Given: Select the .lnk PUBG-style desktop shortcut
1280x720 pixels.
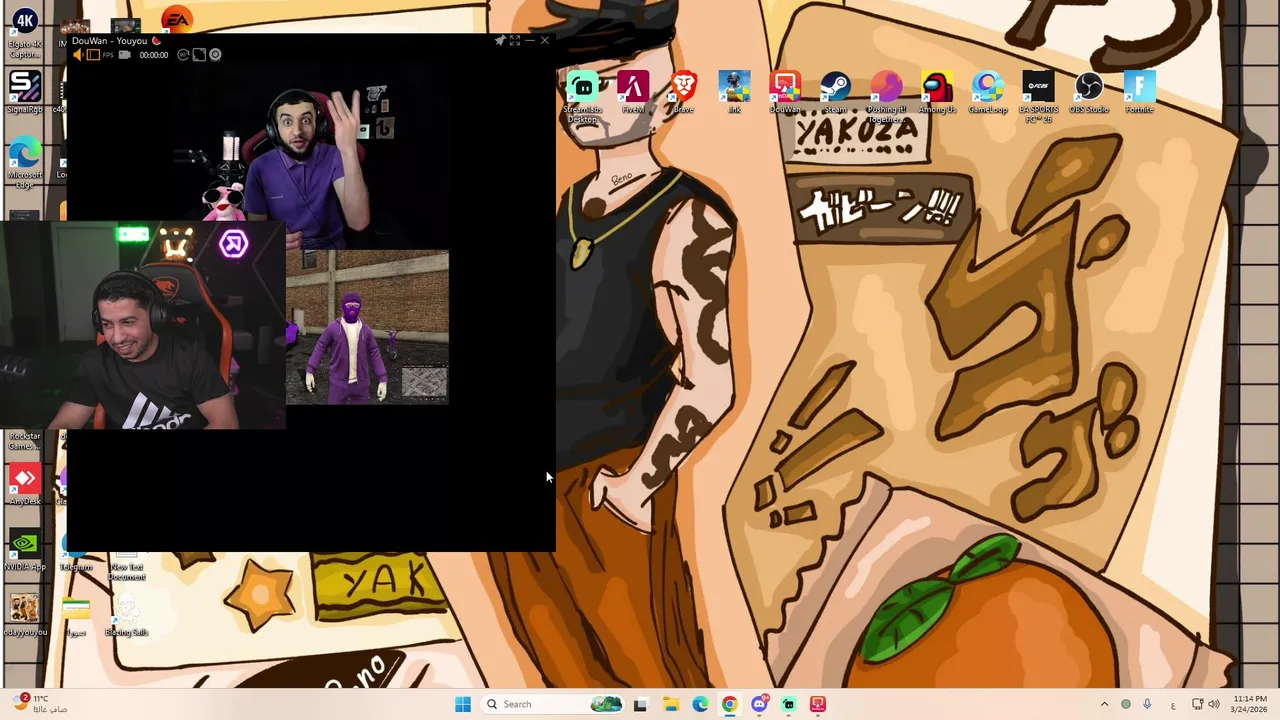Looking at the screenshot, I should click(x=734, y=92).
